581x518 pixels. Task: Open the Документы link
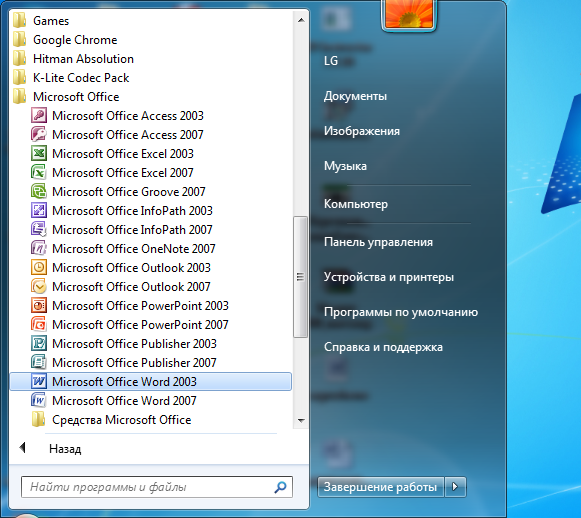click(x=355, y=96)
